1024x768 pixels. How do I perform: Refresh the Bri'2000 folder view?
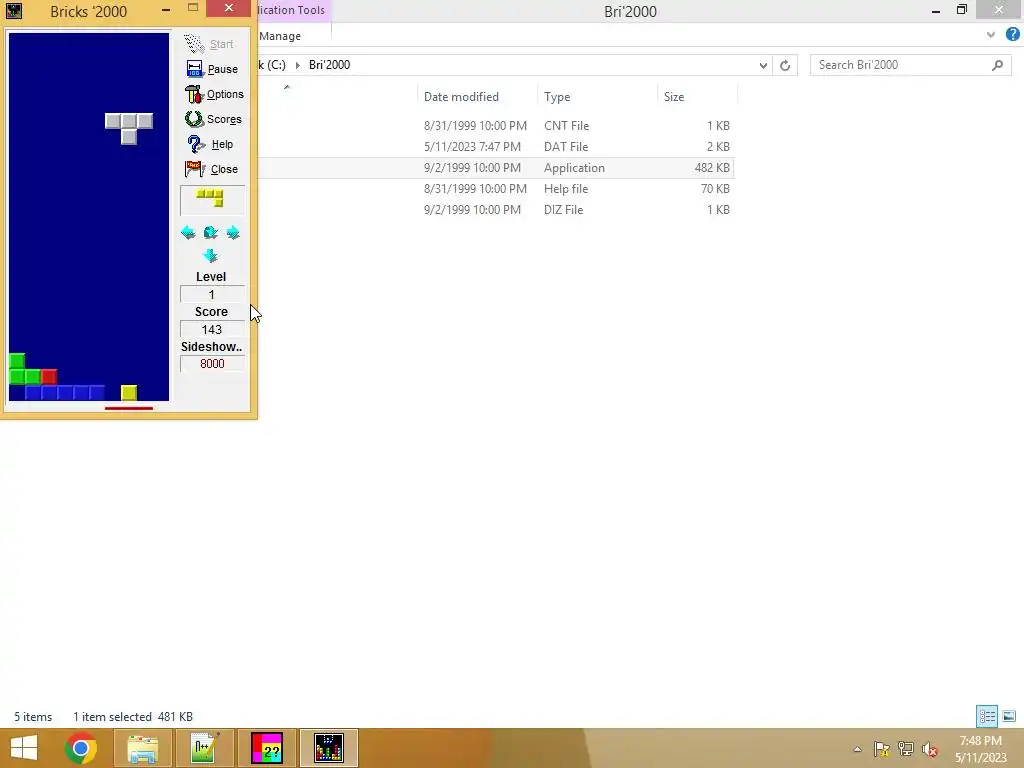(785, 65)
